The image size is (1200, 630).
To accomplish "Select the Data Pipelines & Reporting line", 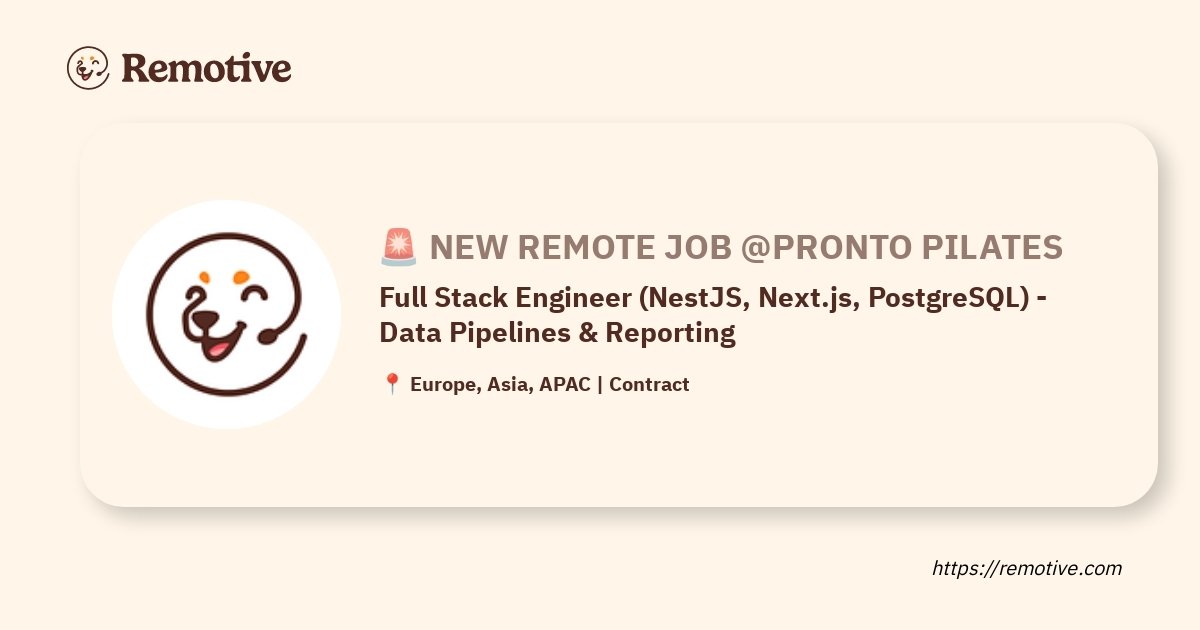I will (557, 332).
